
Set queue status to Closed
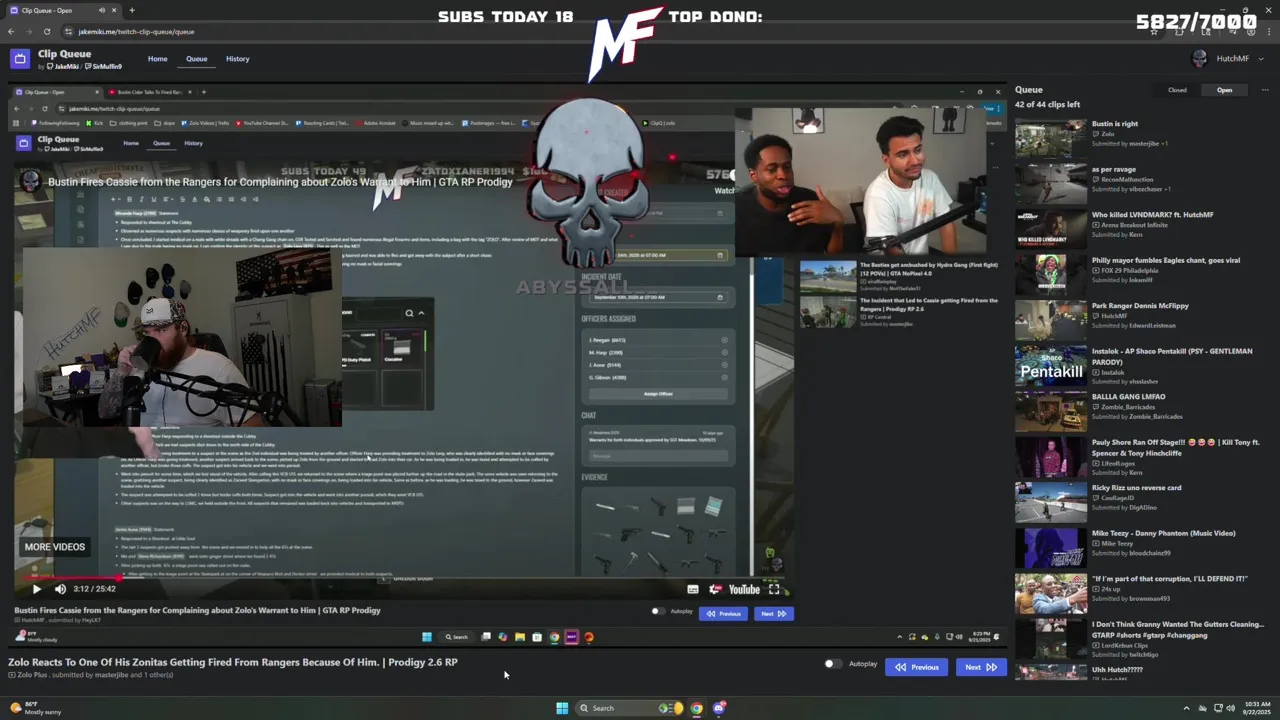1177,90
